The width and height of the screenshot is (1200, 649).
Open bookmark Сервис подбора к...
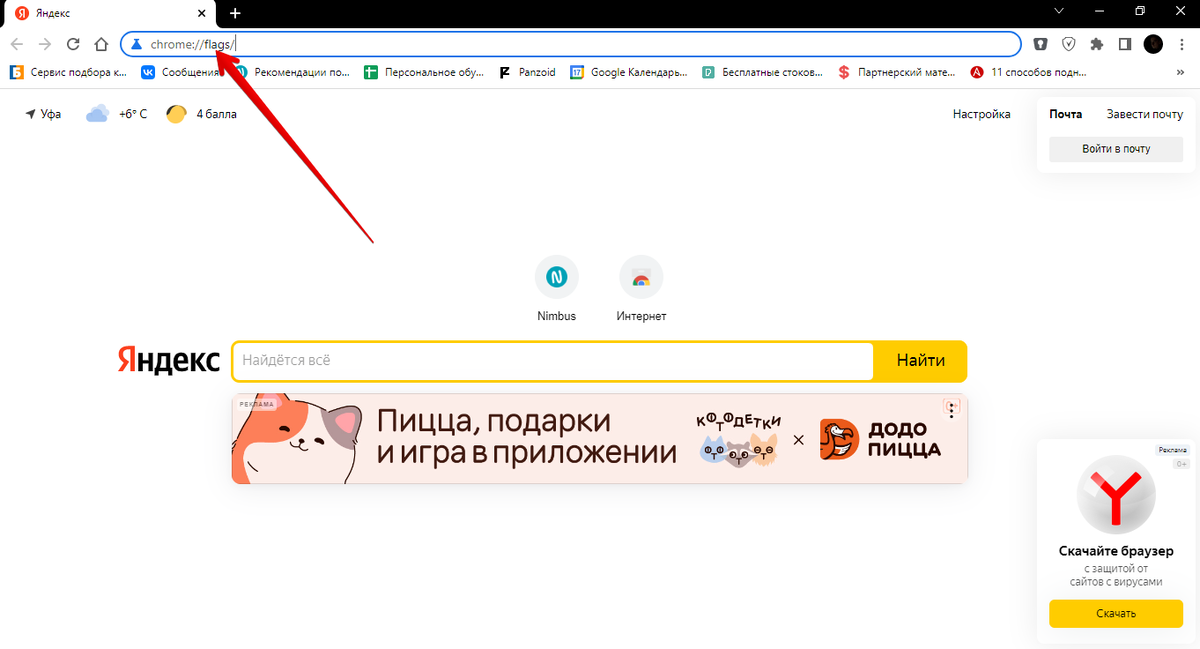pyautogui.click(x=69, y=72)
